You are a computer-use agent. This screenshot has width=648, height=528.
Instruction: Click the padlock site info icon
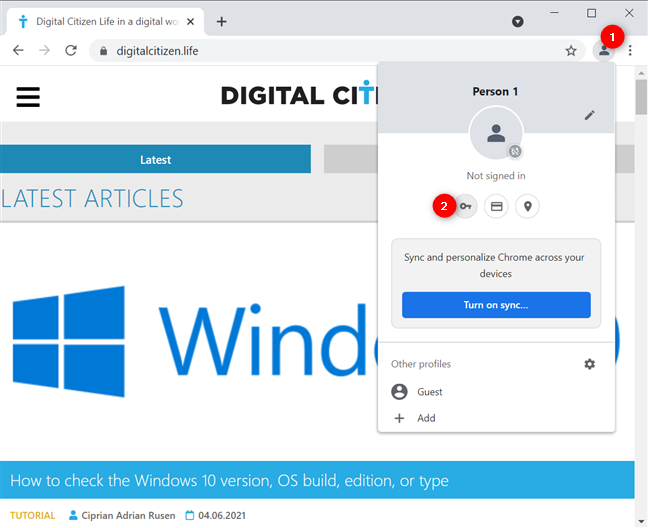pyautogui.click(x=104, y=51)
